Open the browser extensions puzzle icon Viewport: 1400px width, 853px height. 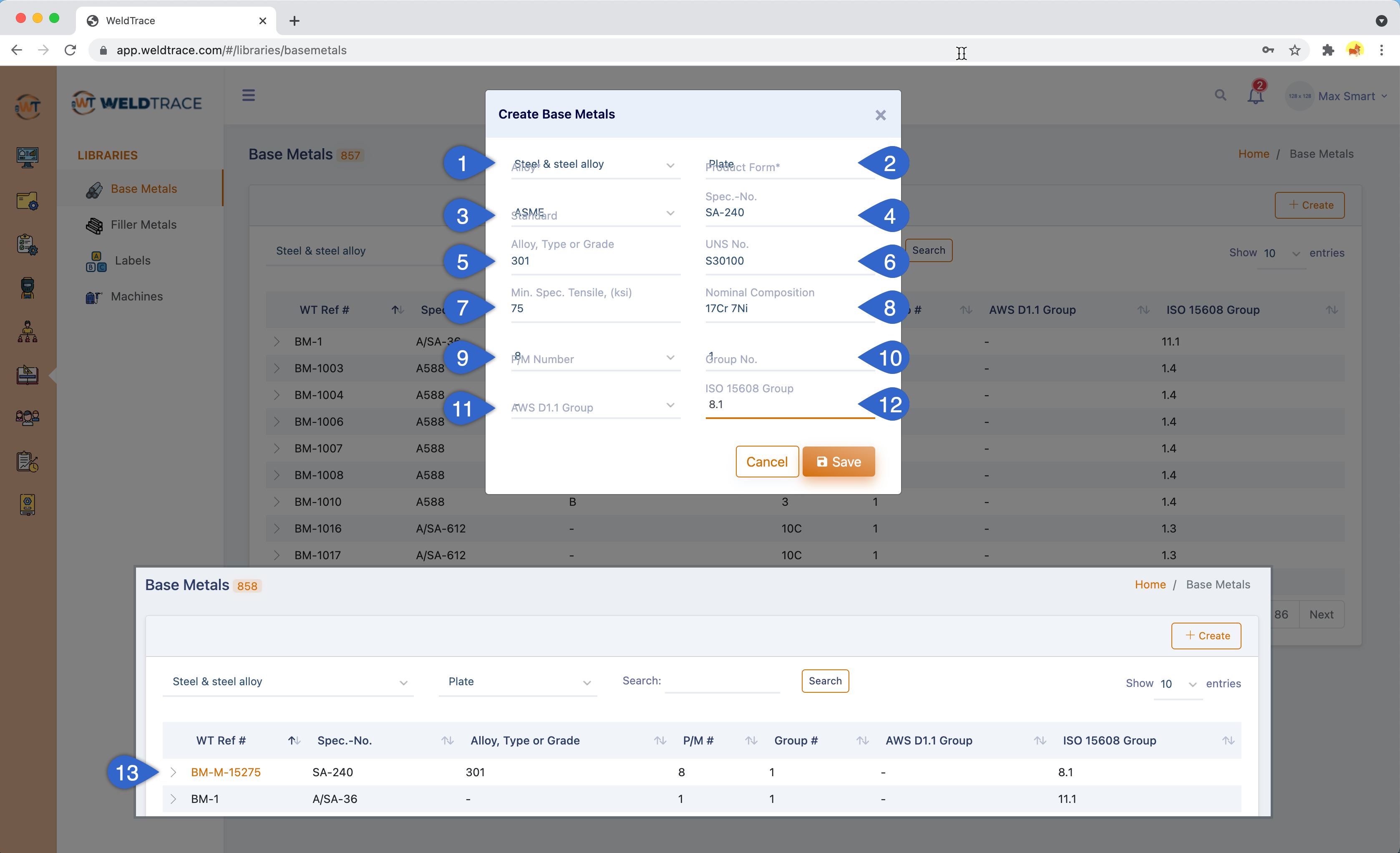(x=1327, y=50)
